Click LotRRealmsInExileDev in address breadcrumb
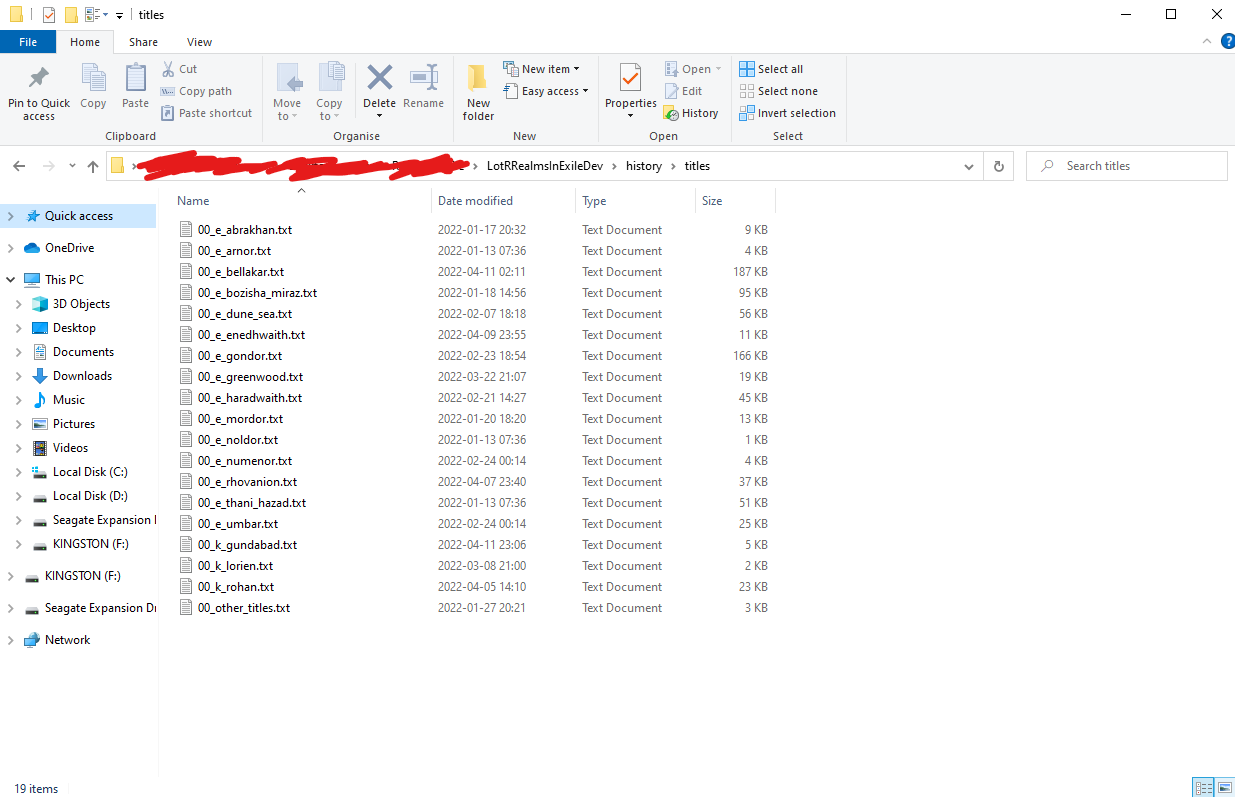1235x797 pixels. tap(544, 166)
